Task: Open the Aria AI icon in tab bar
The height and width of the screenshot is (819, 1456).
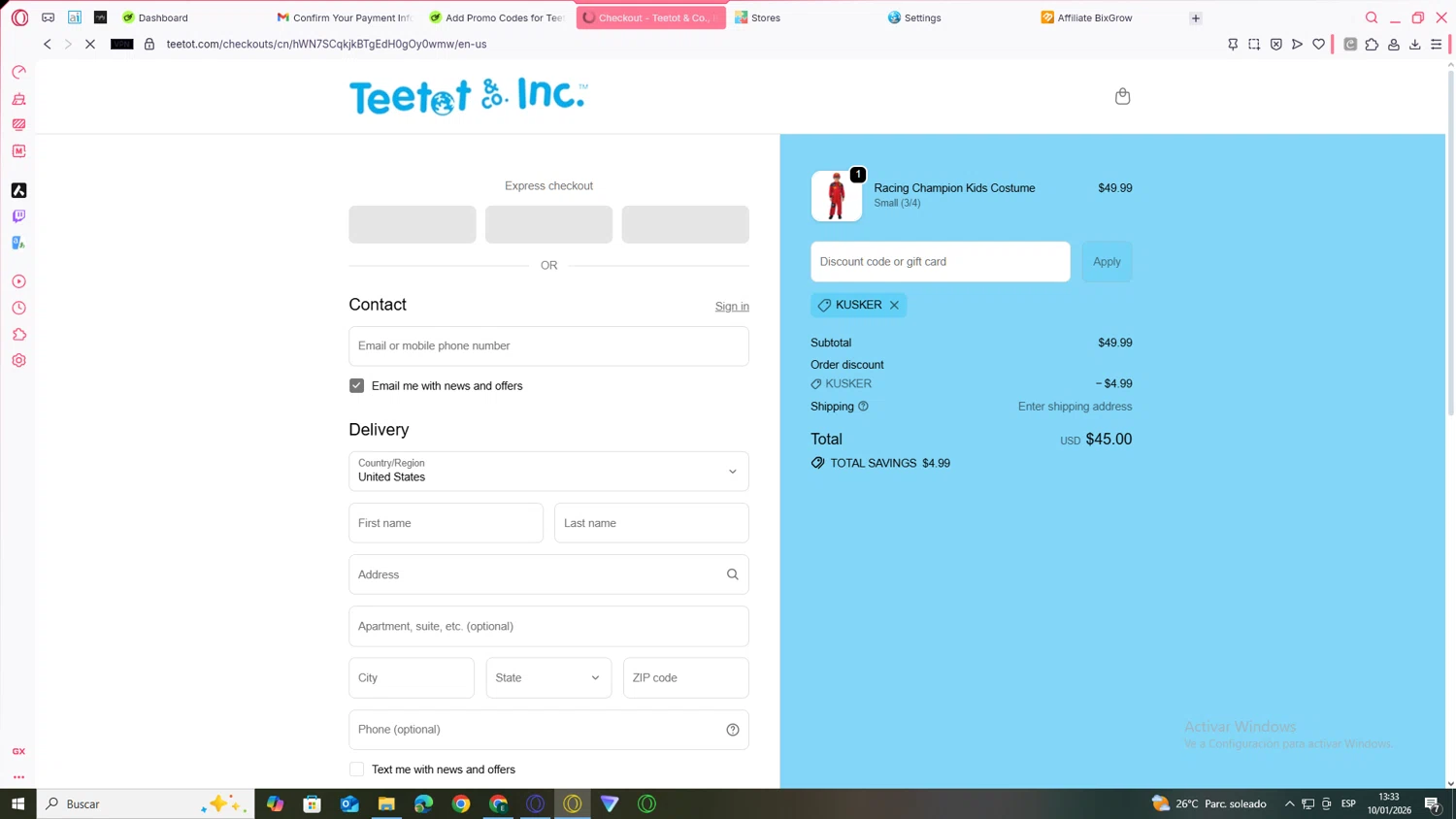Action: coord(75,17)
